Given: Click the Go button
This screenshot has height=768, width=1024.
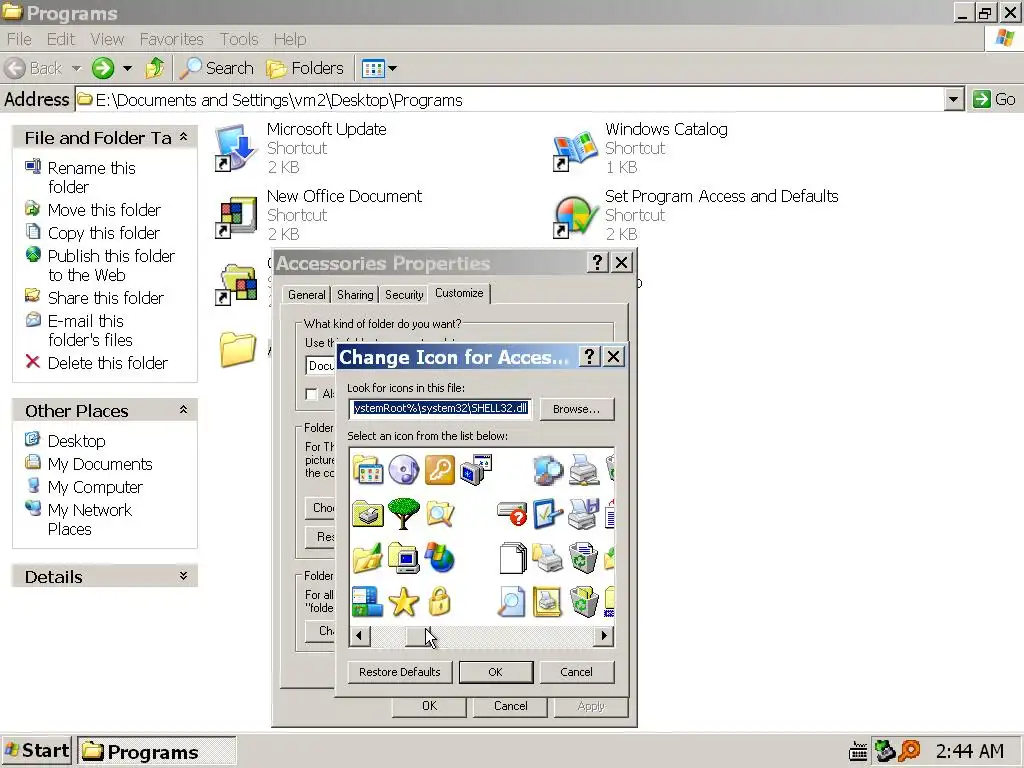Looking at the screenshot, I should [994, 99].
